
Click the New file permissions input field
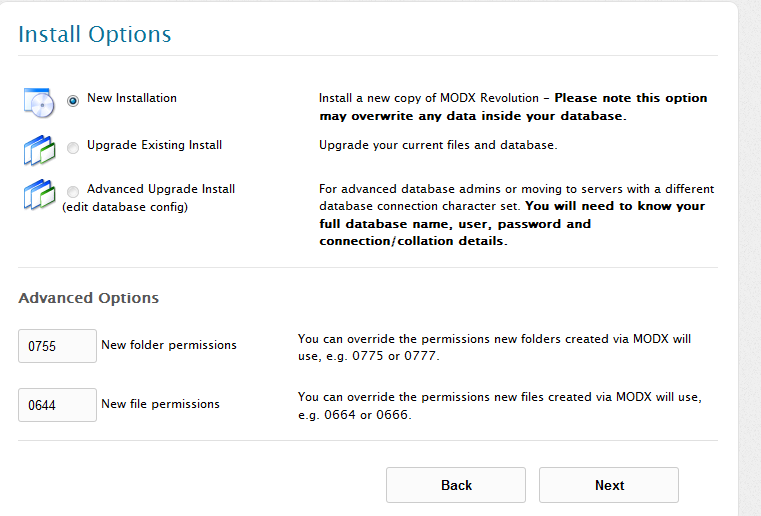point(57,405)
